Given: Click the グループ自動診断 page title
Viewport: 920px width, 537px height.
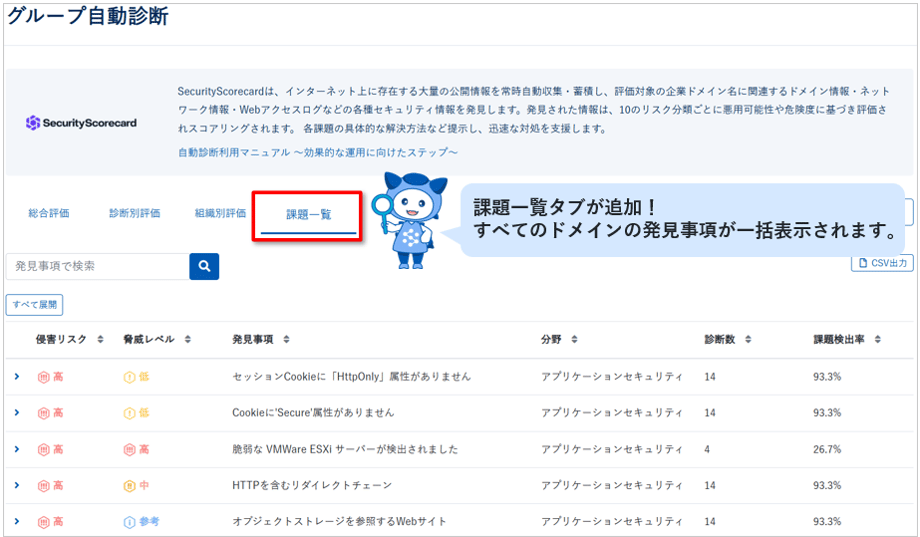Looking at the screenshot, I should [87, 16].
